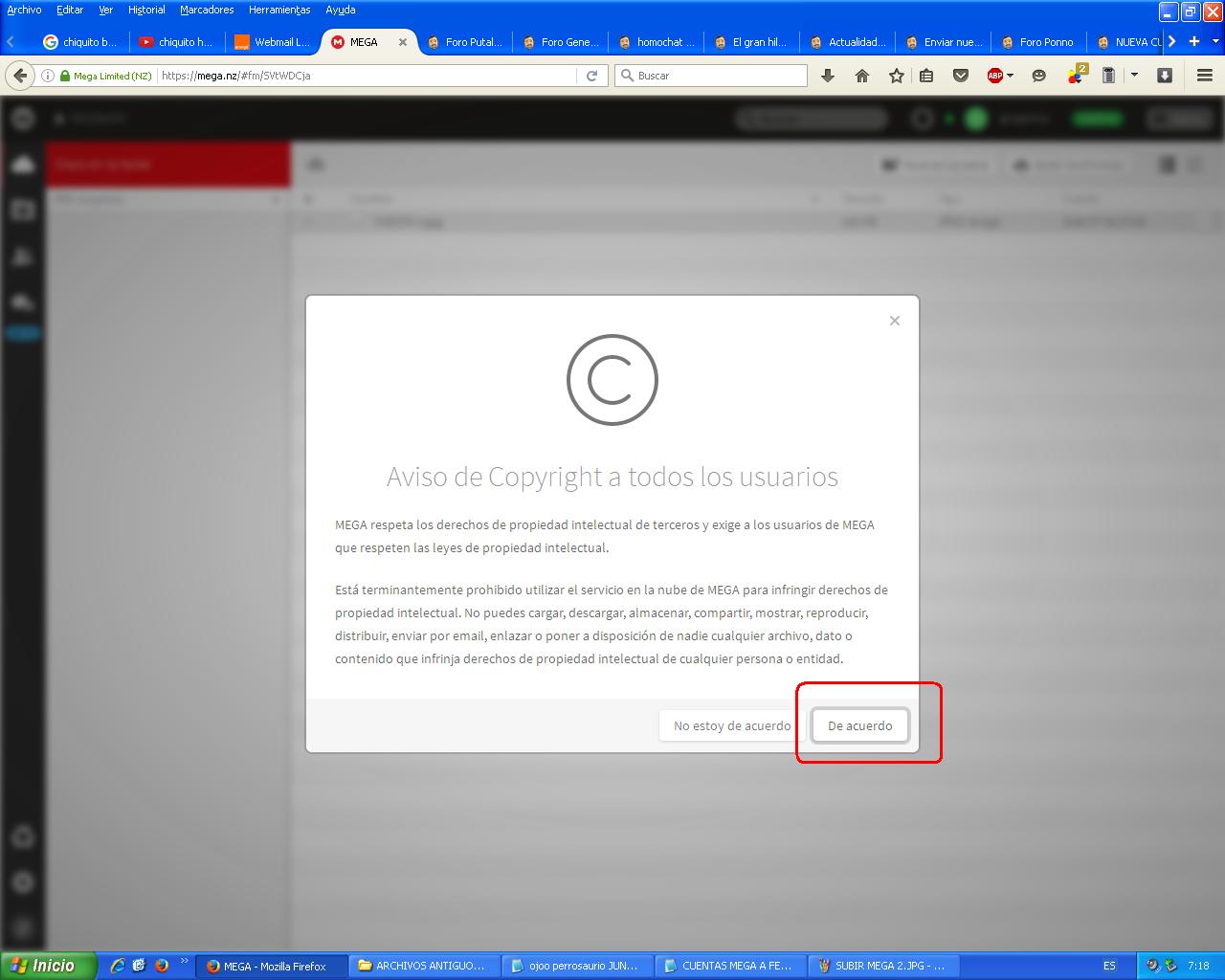Switch to the Enviar nue... tab
Image resolution: width=1225 pixels, height=980 pixels.
click(943, 42)
